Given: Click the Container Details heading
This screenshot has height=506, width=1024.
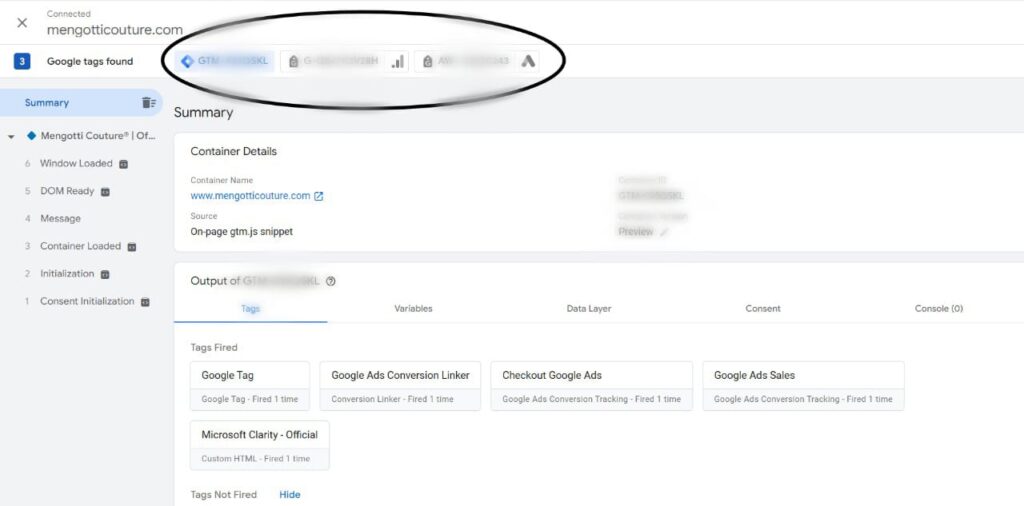Looking at the screenshot, I should point(234,151).
